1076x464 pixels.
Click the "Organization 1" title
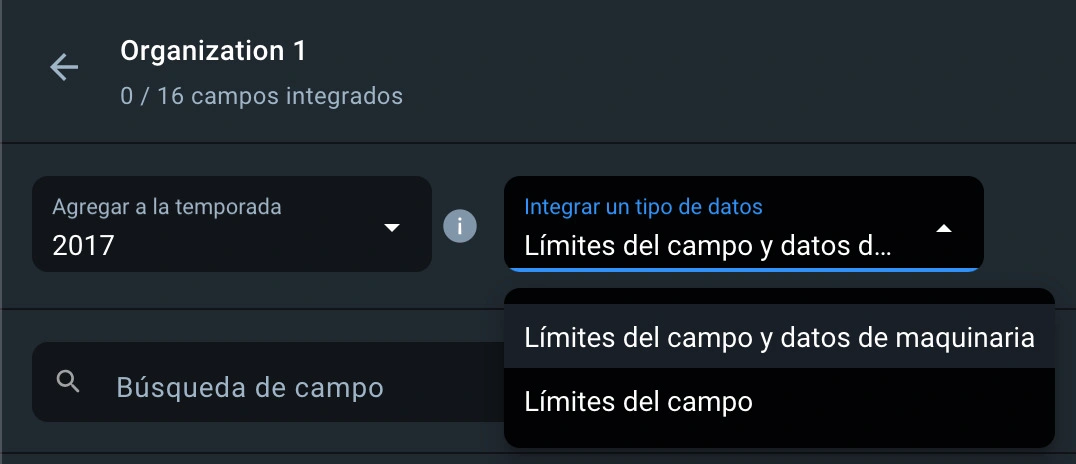(x=213, y=50)
